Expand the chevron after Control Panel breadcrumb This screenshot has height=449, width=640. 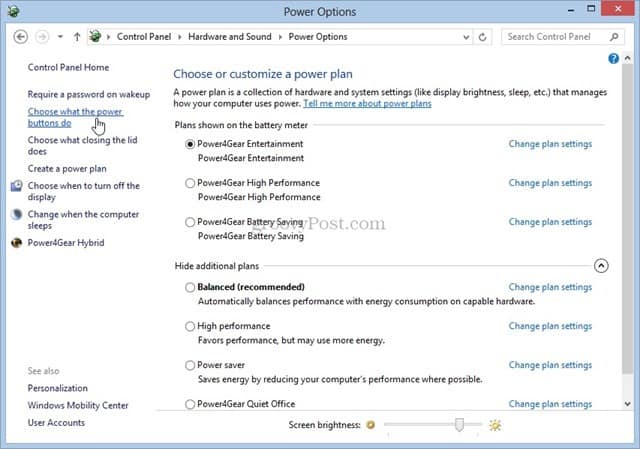[179, 37]
